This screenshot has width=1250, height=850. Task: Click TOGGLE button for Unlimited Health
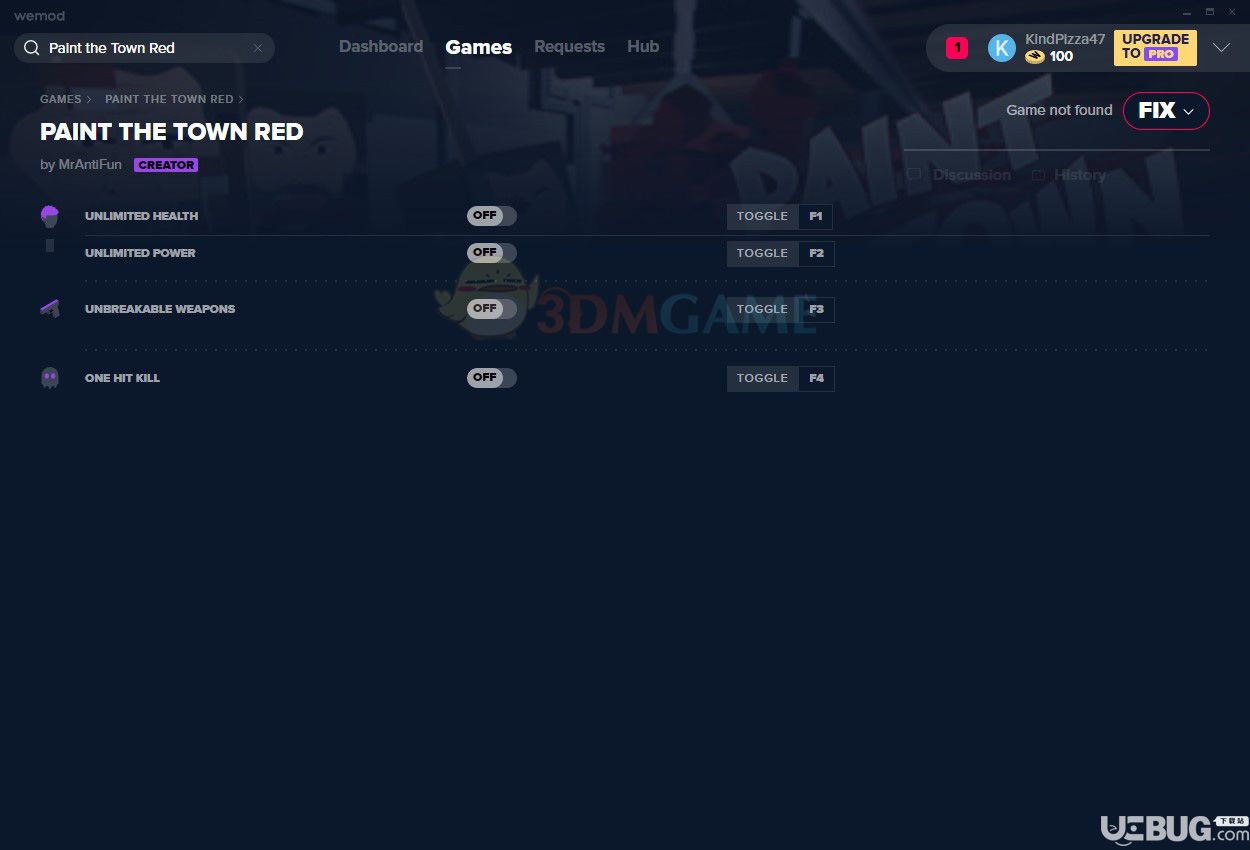pyautogui.click(x=763, y=216)
